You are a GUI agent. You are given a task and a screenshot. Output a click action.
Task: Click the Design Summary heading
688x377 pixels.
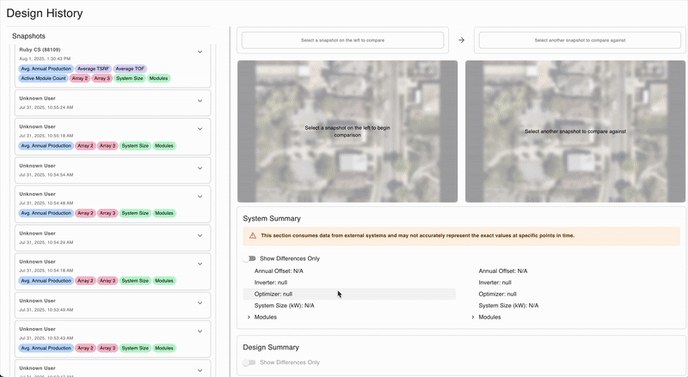tap(271, 347)
